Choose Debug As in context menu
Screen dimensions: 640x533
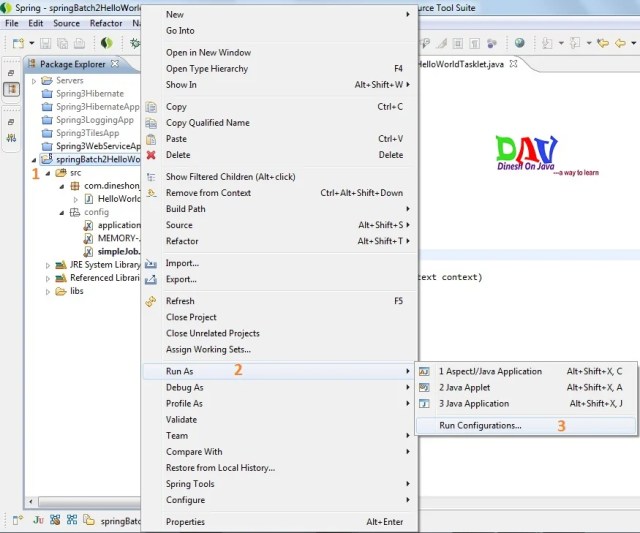(279, 388)
